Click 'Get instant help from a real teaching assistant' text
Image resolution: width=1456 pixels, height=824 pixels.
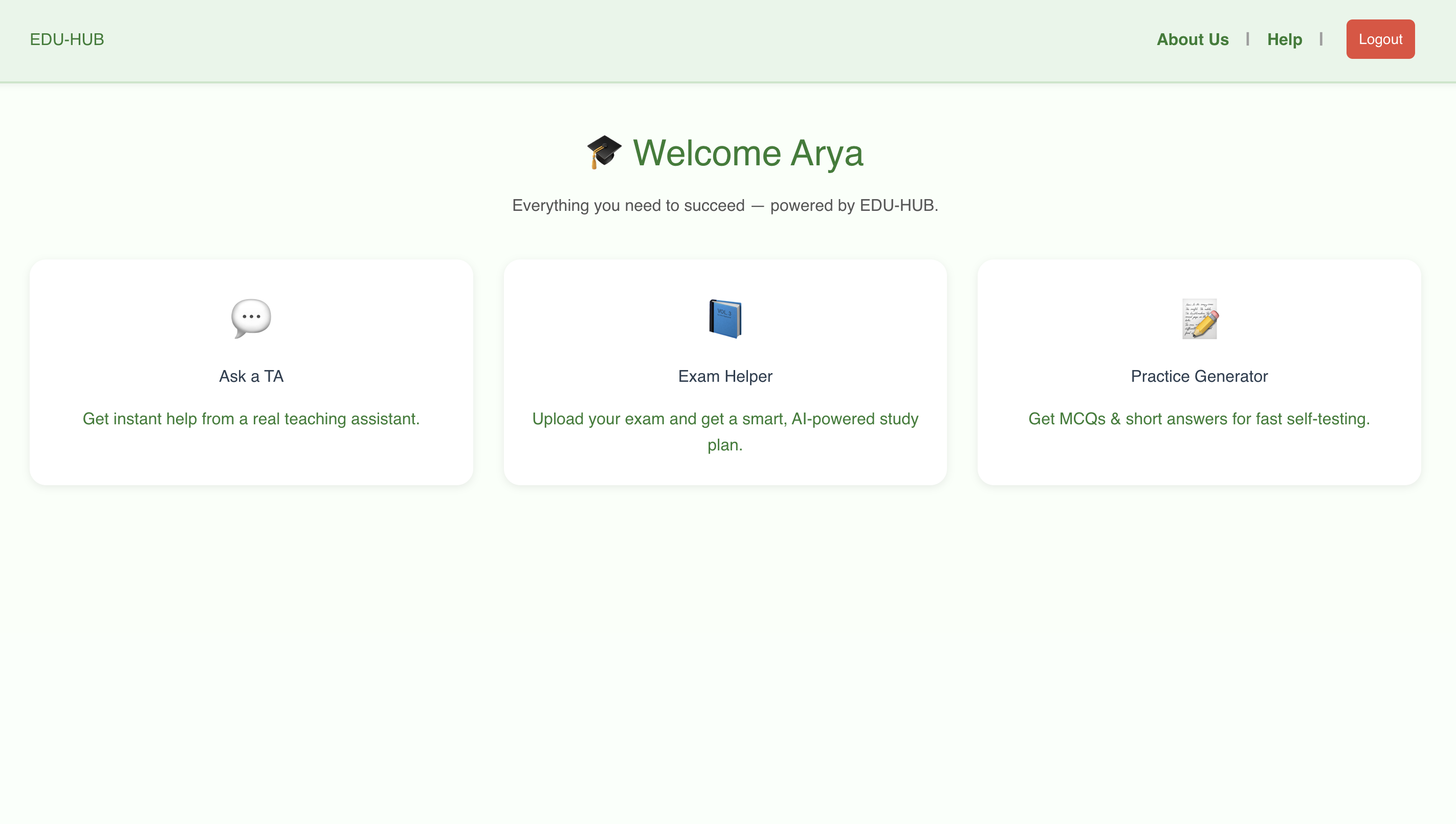click(x=251, y=419)
